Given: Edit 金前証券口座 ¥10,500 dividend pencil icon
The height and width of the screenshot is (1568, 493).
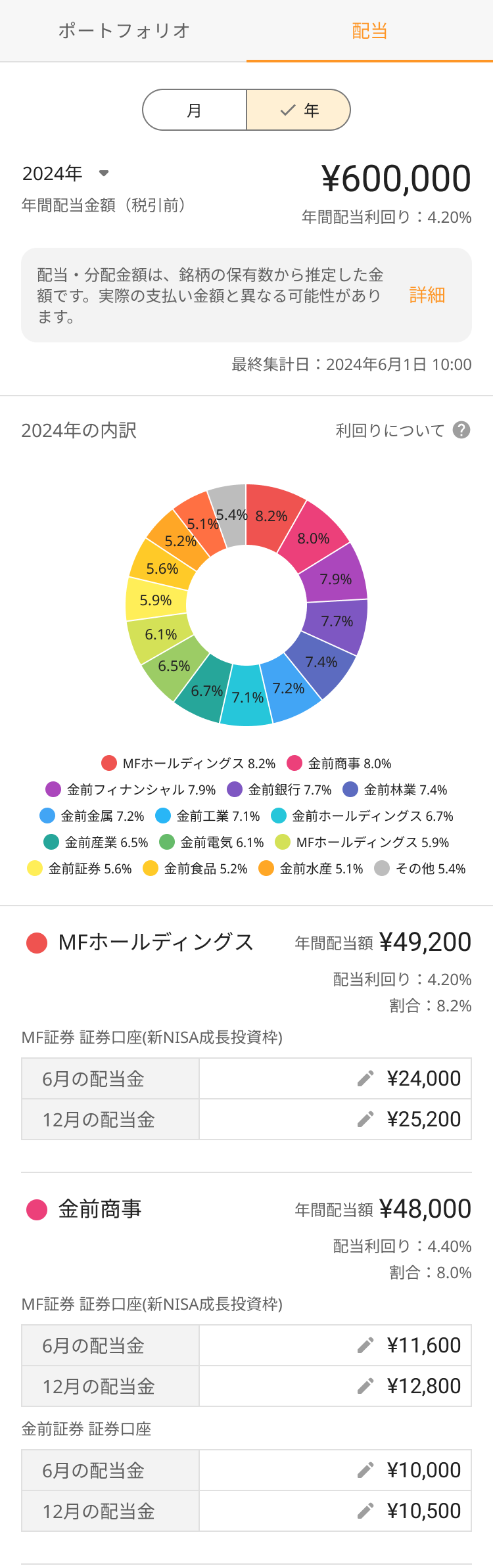Looking at the screenshot, I should [365, 1511].
